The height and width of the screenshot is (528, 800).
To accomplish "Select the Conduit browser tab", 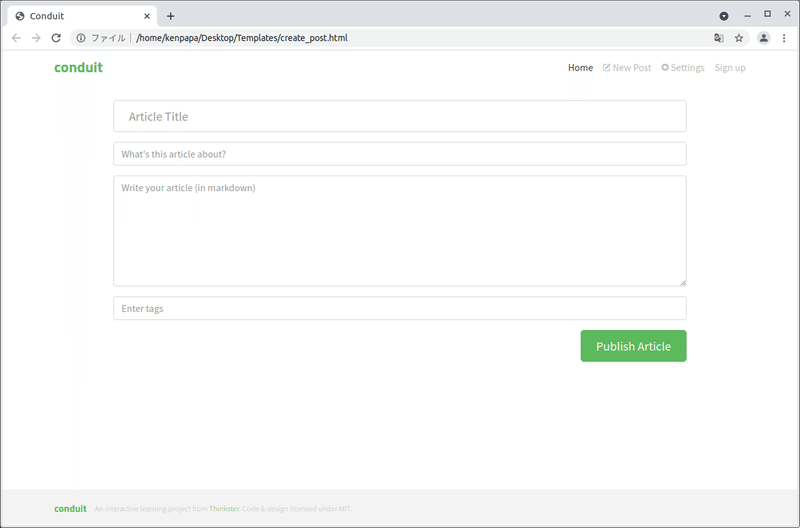I will point(82,16).
